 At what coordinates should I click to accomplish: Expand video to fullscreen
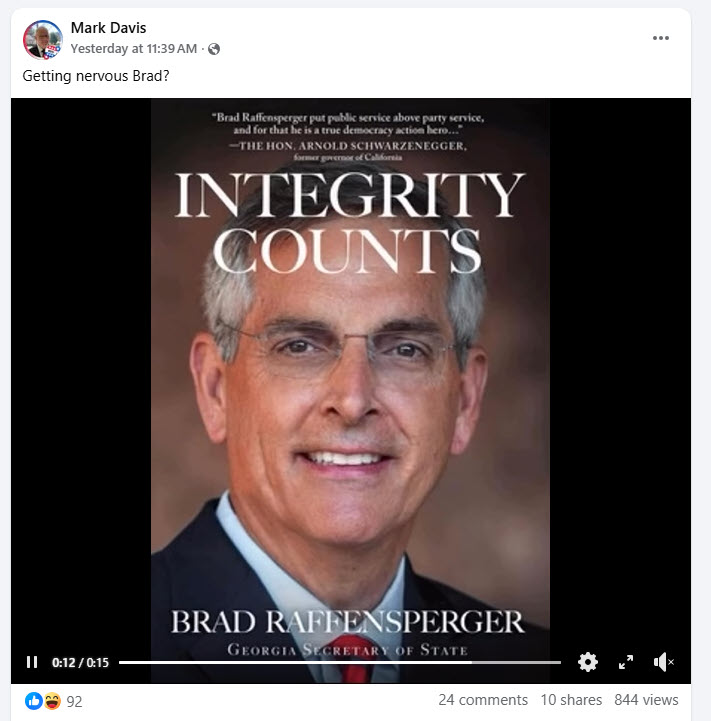click(x=625, y=662)
